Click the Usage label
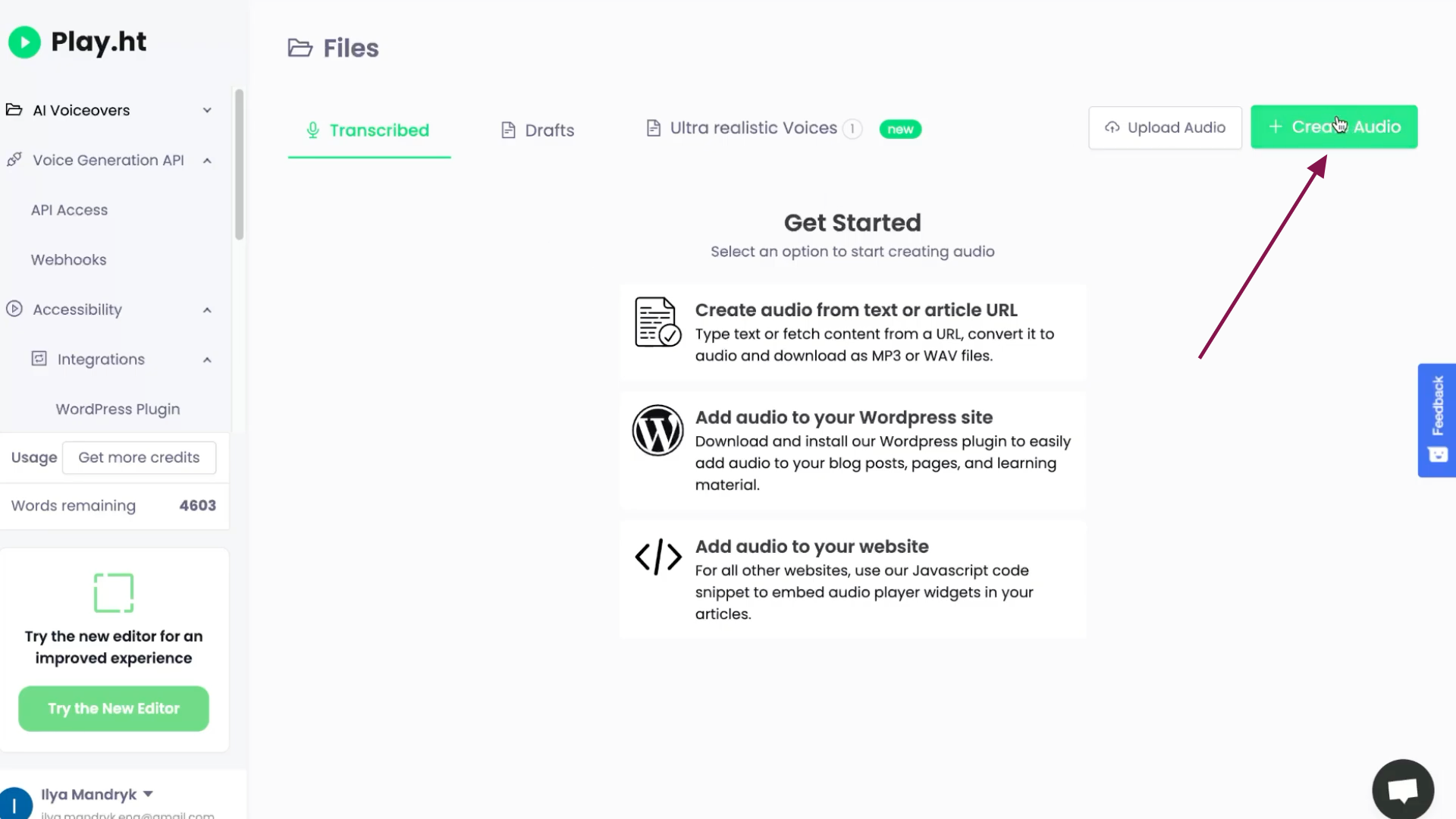The height and width of the screenshot is (819, 1456). pyautogui.click(x=34, y=457)
